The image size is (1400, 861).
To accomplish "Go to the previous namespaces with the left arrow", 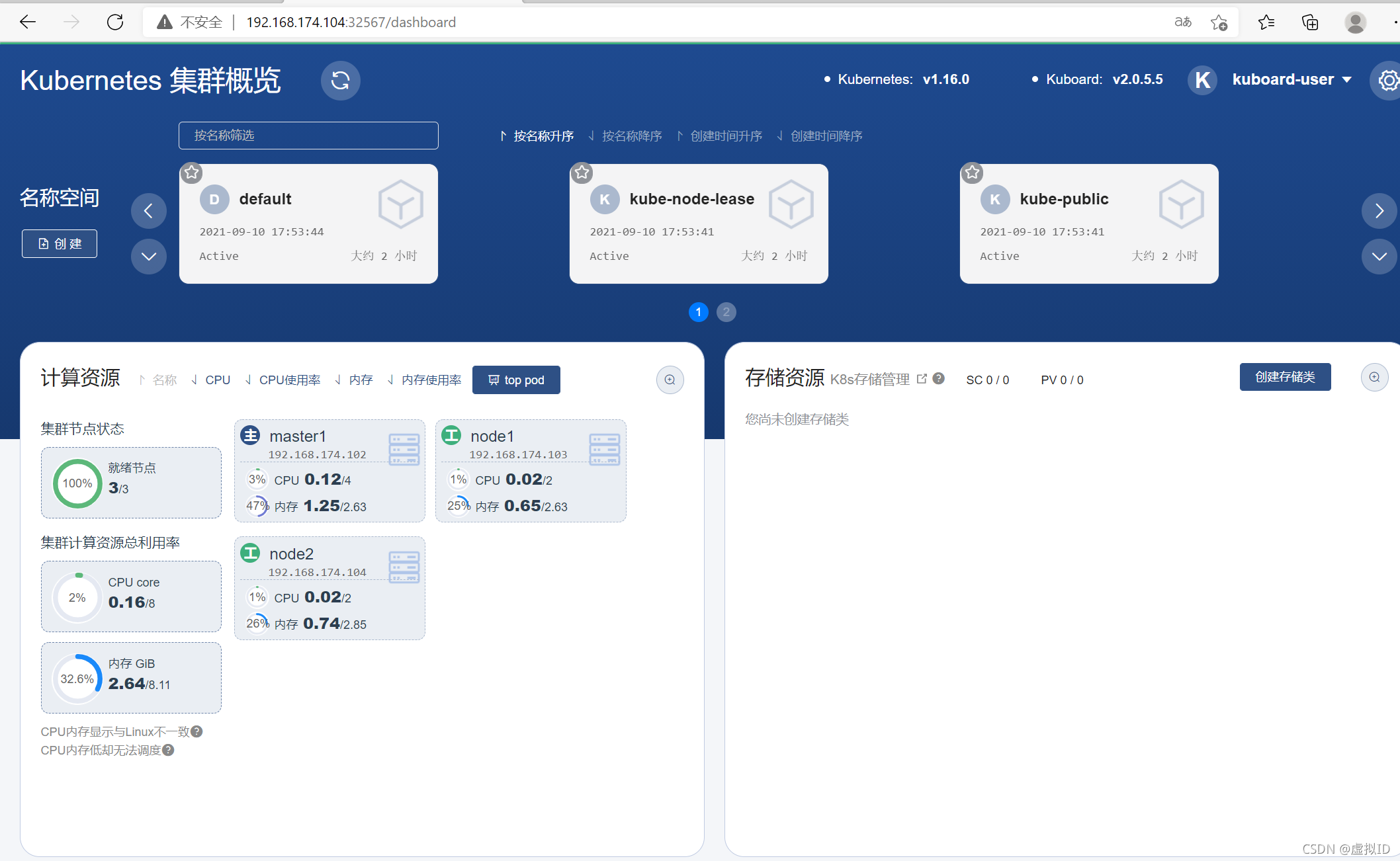I will 149,211.
